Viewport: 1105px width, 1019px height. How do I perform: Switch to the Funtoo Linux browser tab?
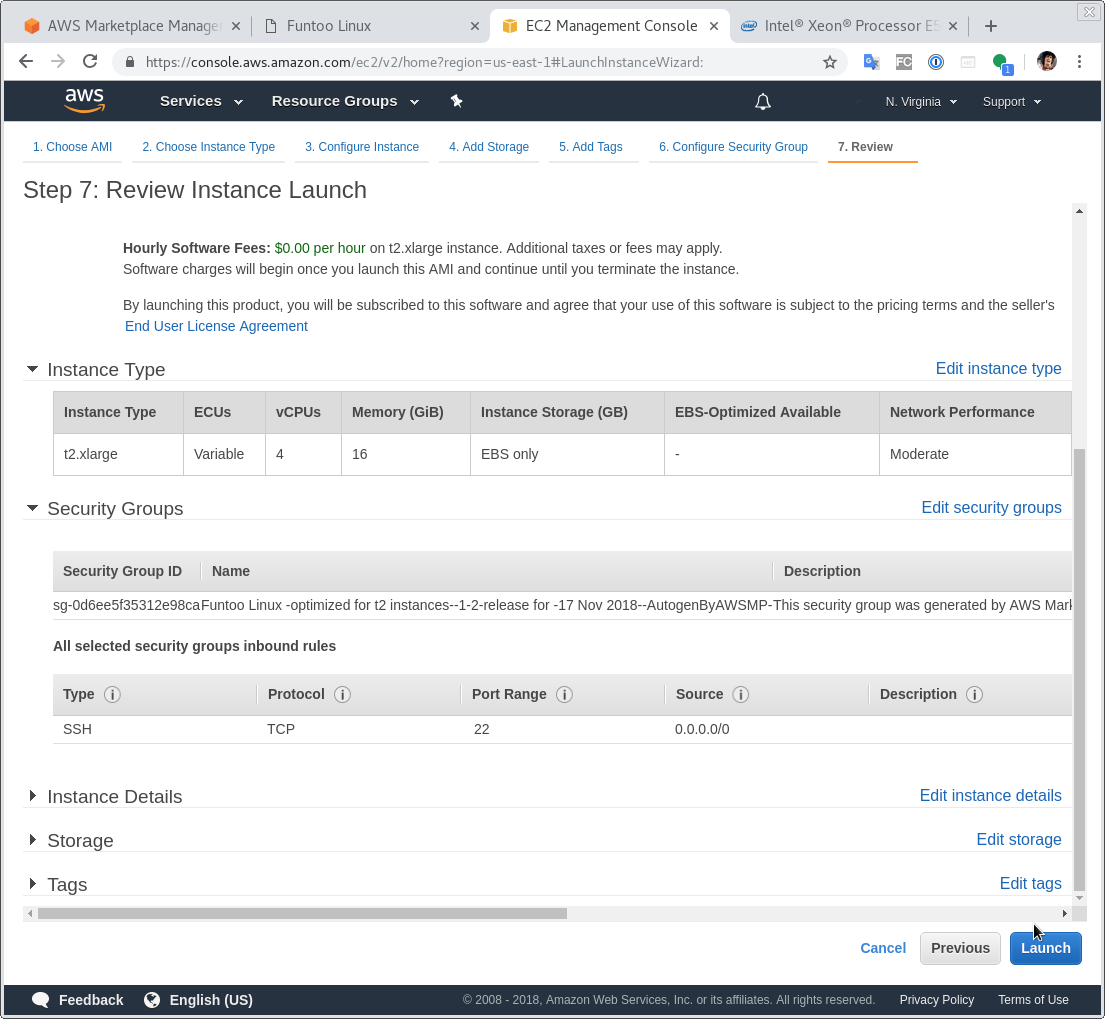click(369, 26)
